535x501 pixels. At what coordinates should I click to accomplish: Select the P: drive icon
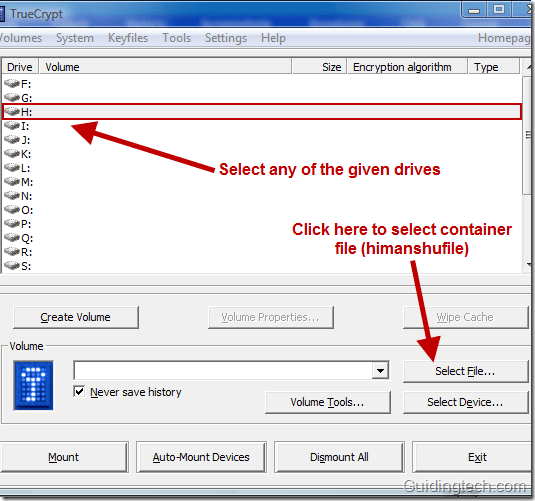click(x=12, y=224)
